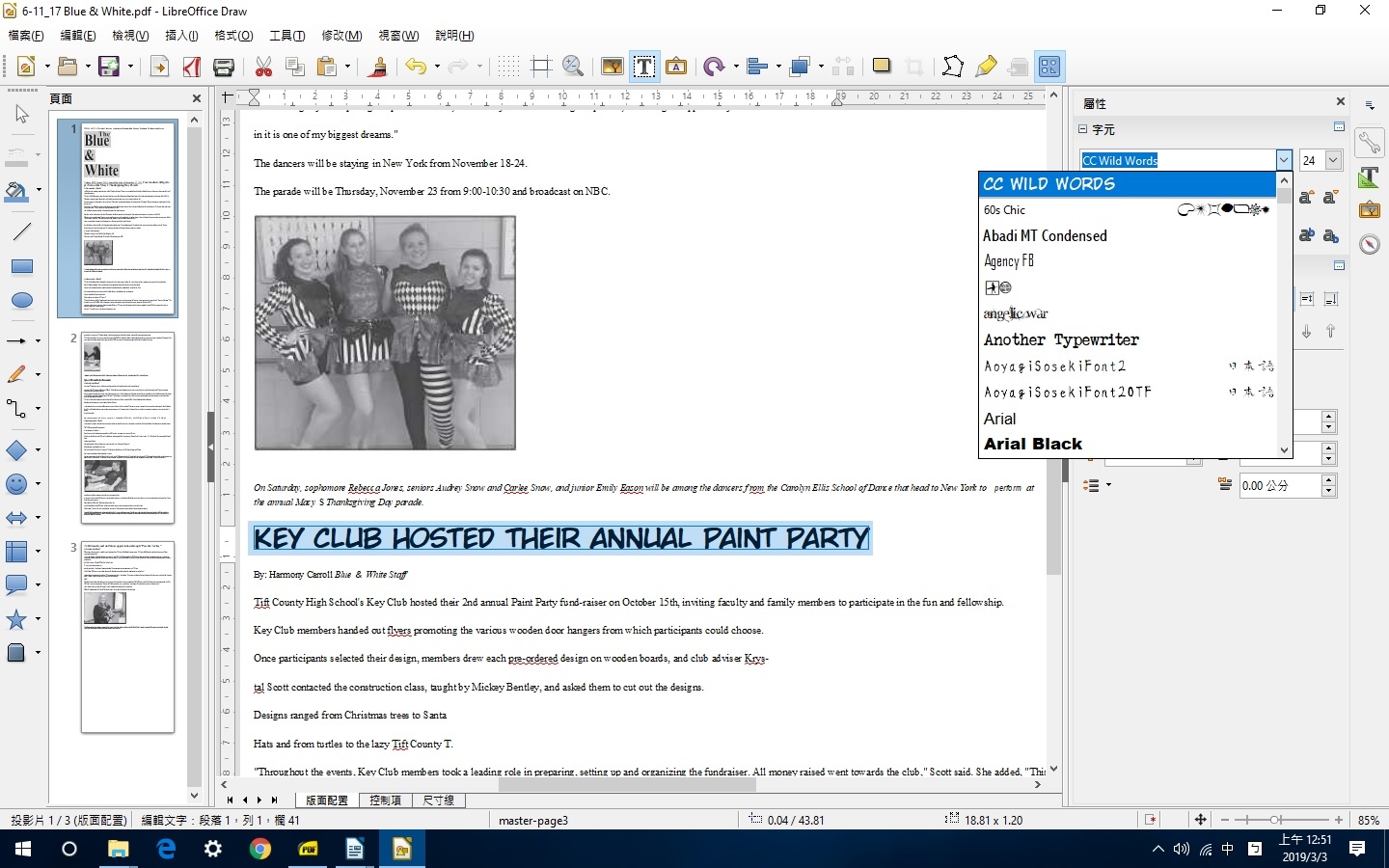Open the Align objects dropdown arrow

pos(777,67)
